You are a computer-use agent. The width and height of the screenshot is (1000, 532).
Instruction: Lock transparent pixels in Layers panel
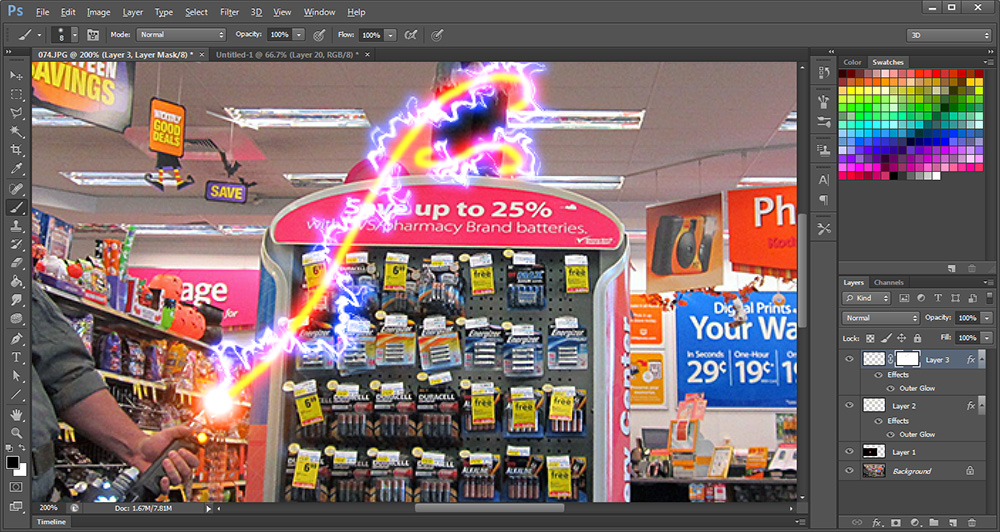coord(871,338)
